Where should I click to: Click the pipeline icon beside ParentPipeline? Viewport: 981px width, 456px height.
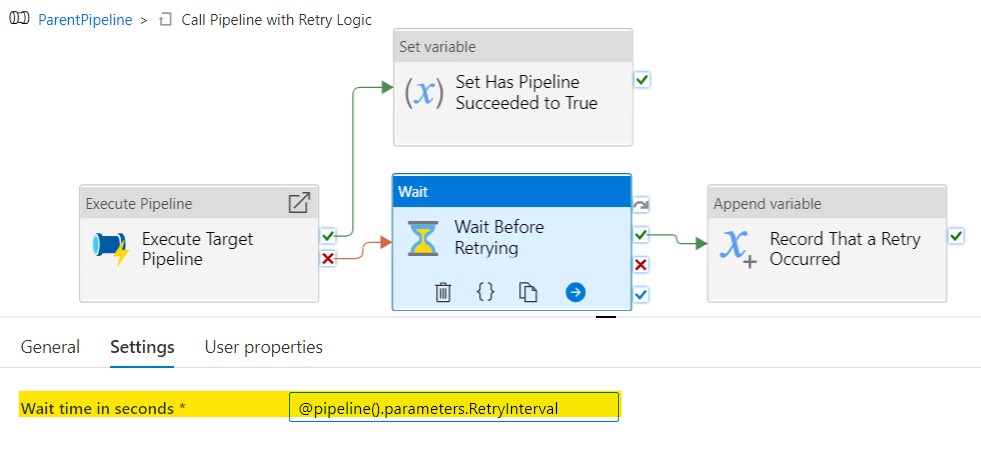coord(20,19)
